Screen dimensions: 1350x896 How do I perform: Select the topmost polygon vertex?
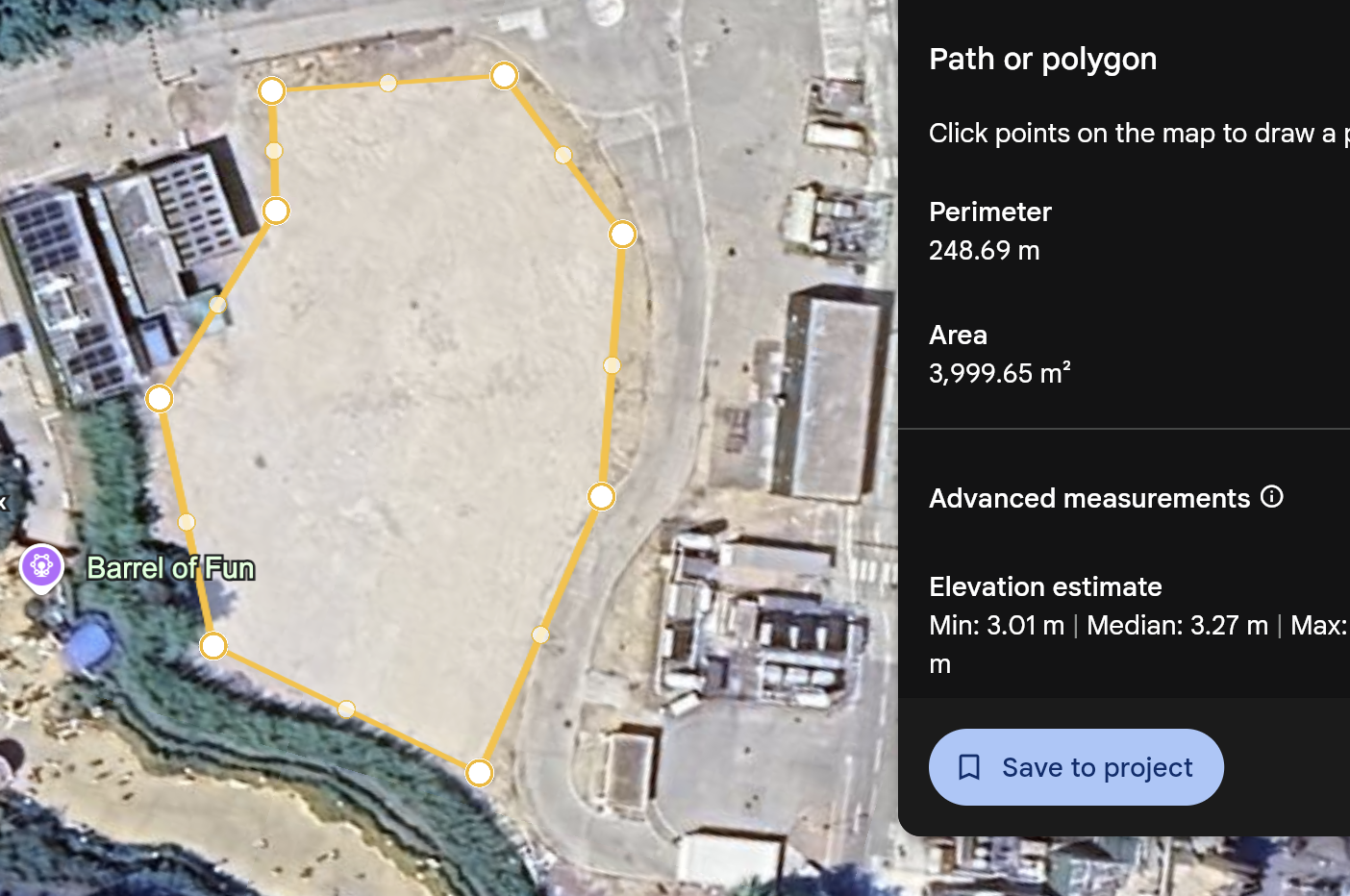(504, 75)
